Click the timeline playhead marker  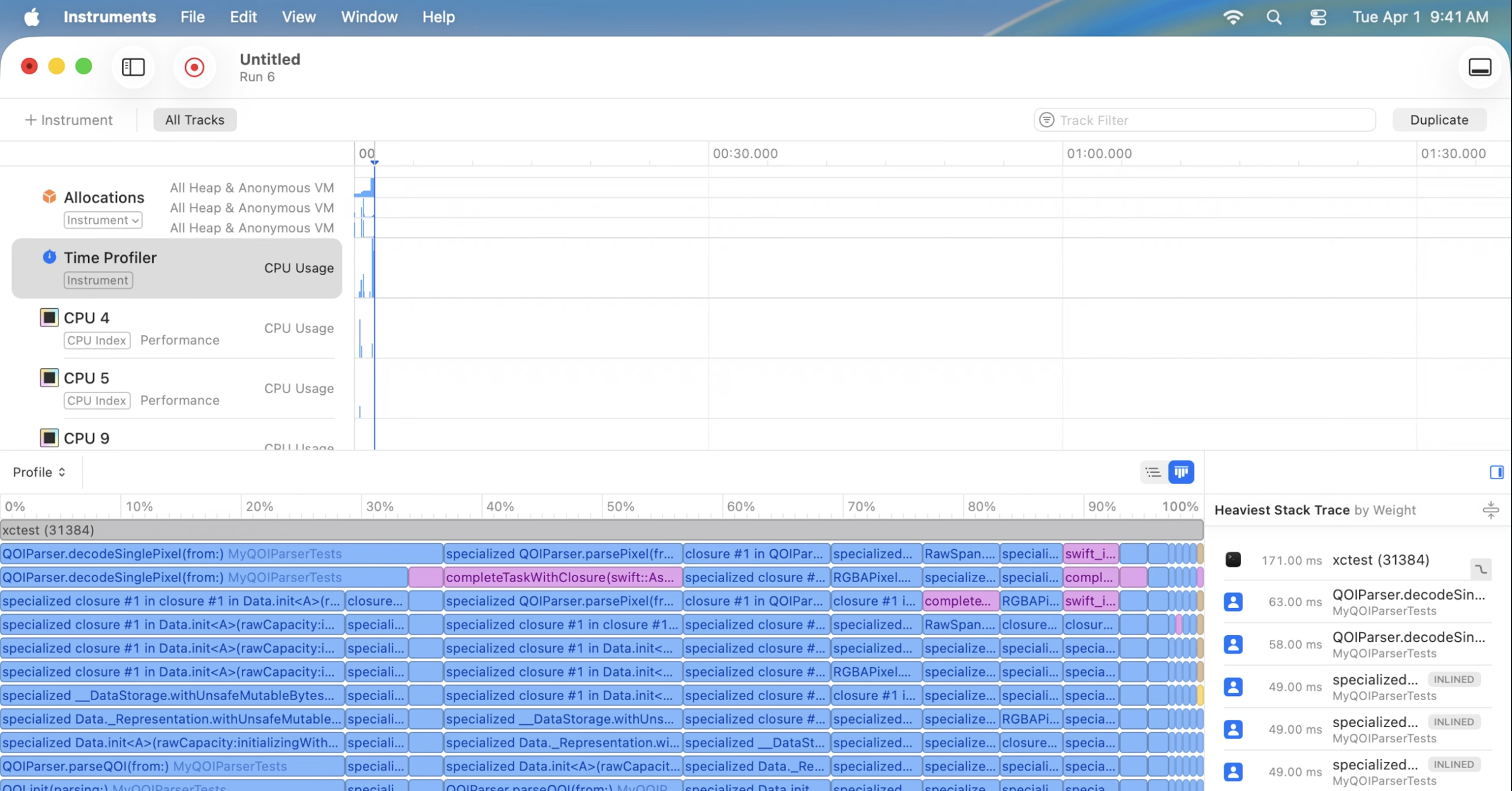(374, 162)
